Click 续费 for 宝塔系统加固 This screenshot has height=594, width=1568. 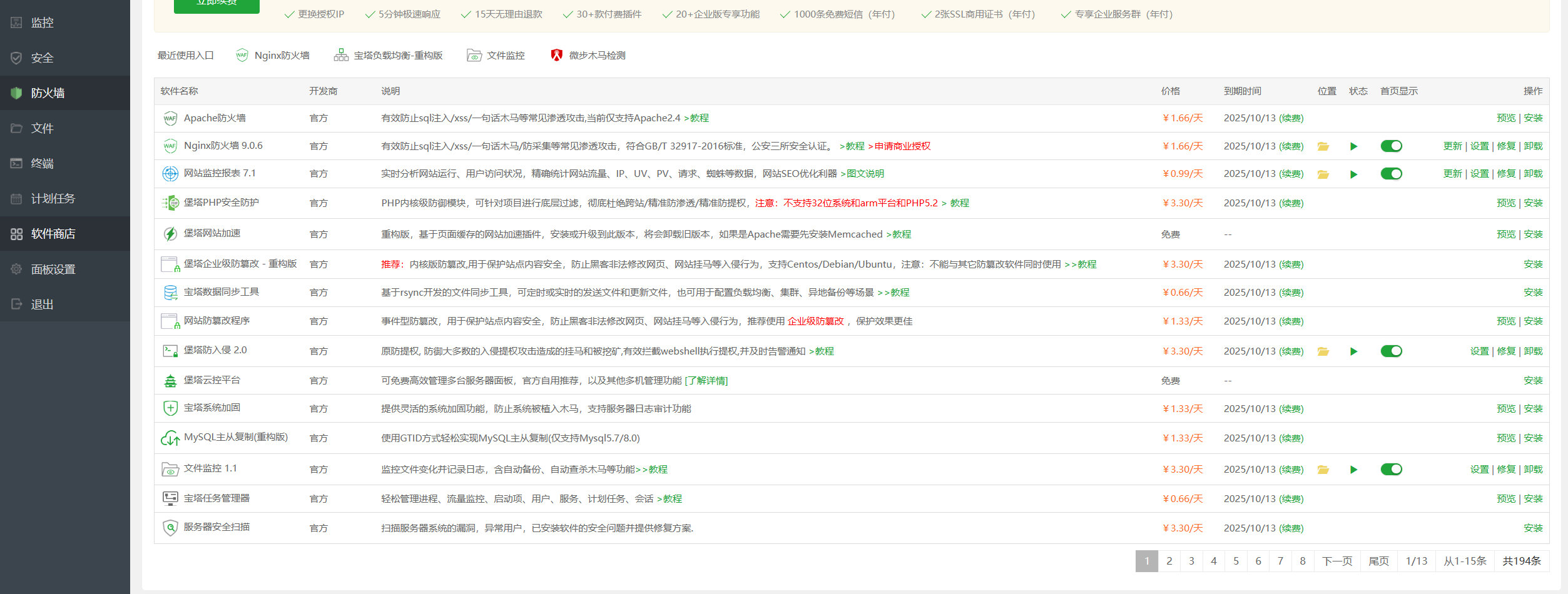(x=1291, y=409)
